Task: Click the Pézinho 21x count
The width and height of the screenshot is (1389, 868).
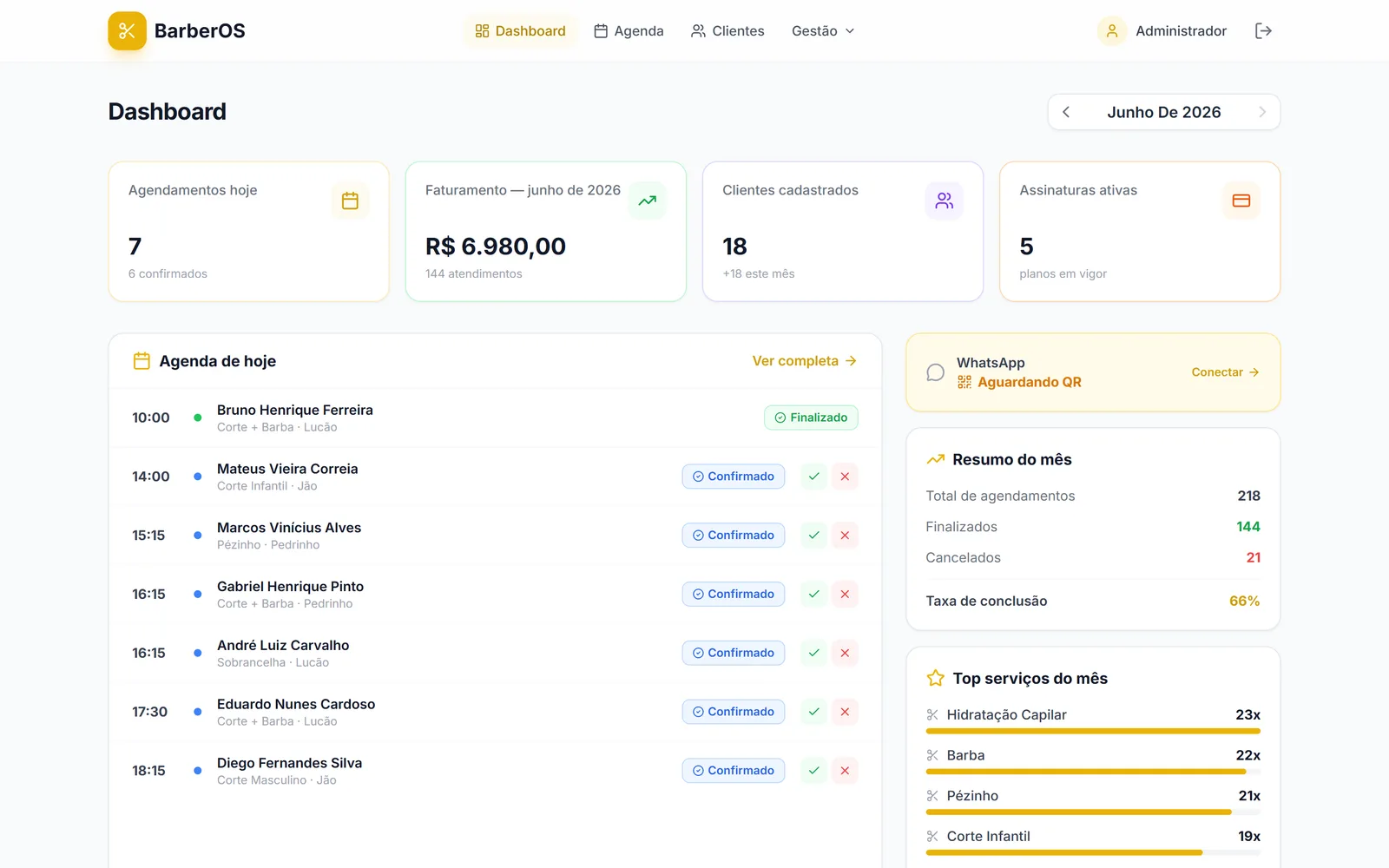Action: click(x=1249, y=796)
